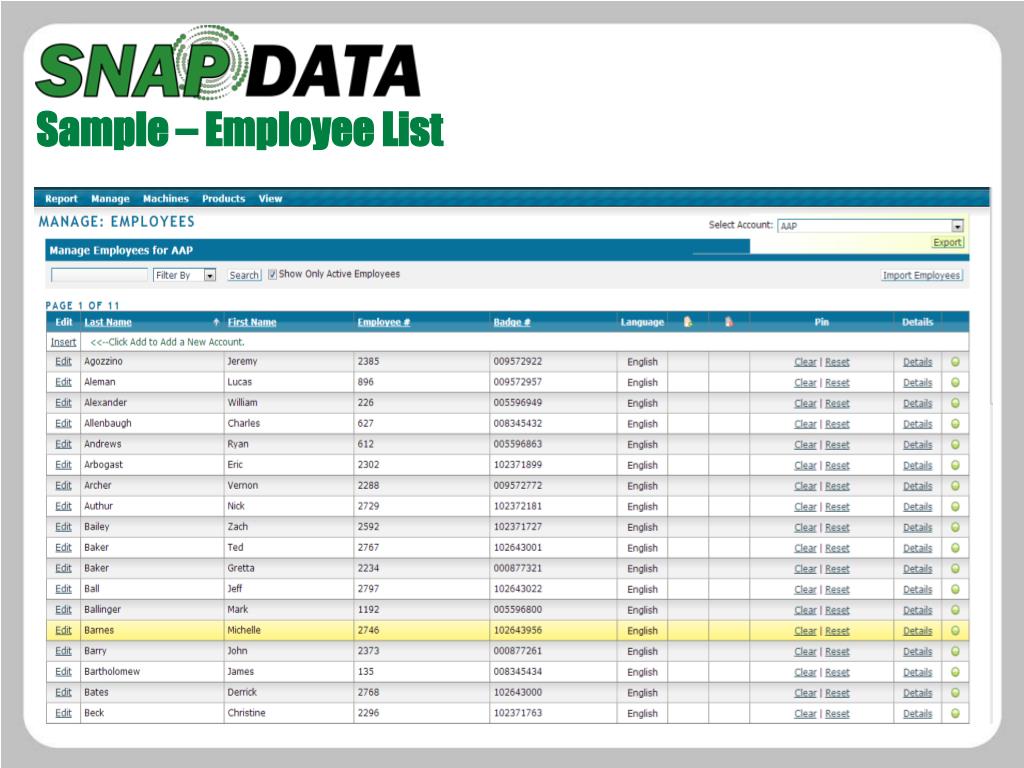Click green status icon in Gretta Baker row
The image size is (1024, 768).
tap(955, 569)
